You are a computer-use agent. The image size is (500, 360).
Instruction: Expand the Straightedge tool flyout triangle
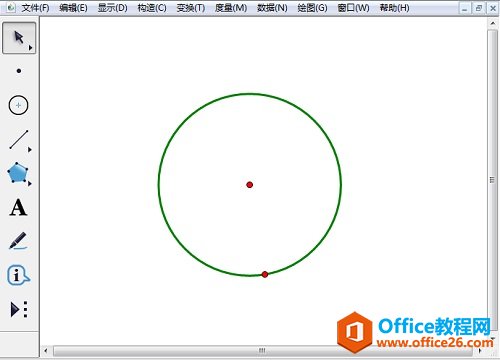coord(30,150)
